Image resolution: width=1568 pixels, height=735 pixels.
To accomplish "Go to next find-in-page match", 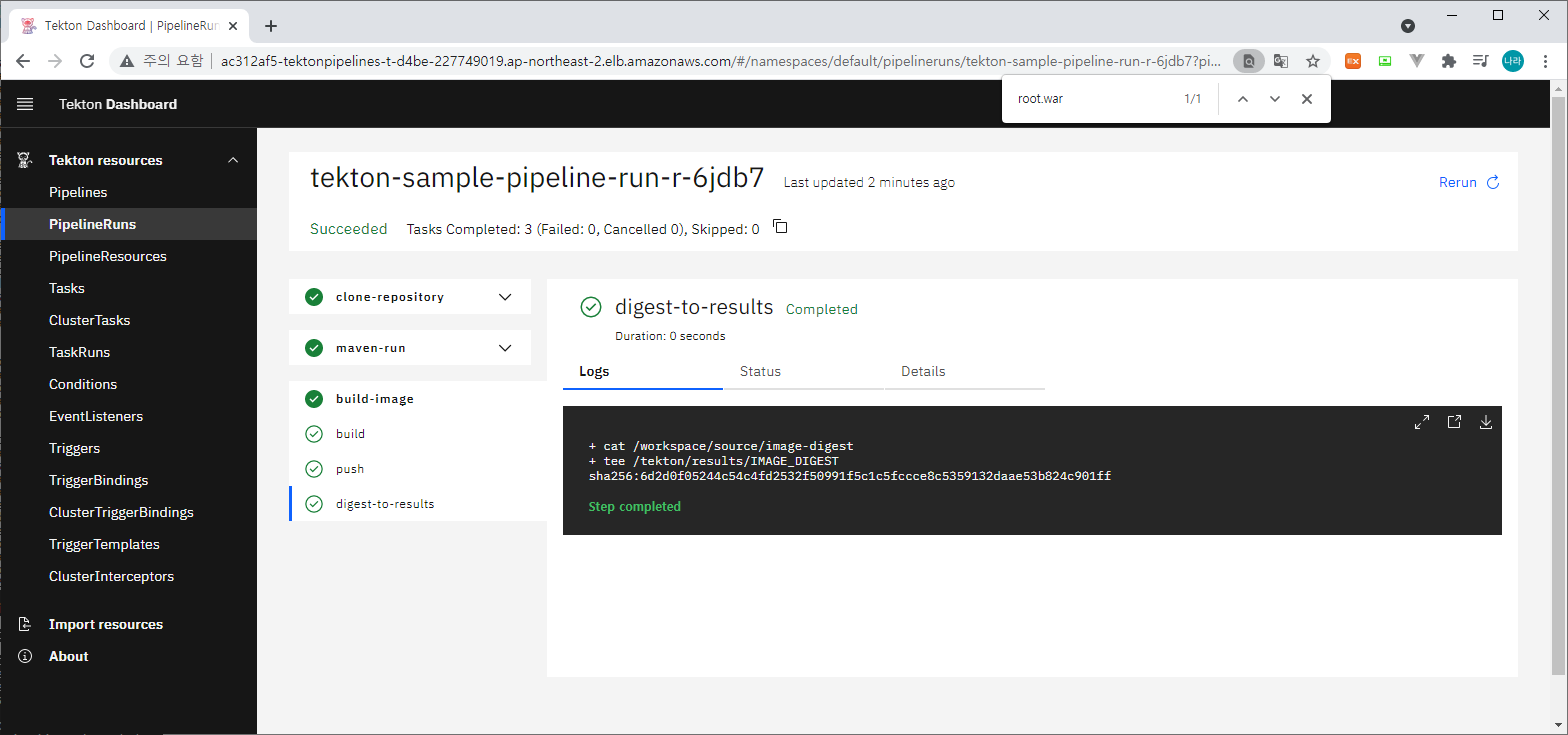I will pyautogui.click(x=1274, y=99).
